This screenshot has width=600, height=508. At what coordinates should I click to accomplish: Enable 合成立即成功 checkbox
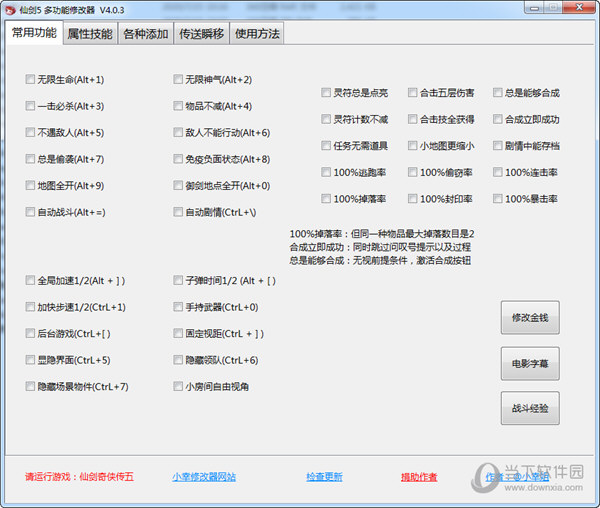tap(497, 119)
